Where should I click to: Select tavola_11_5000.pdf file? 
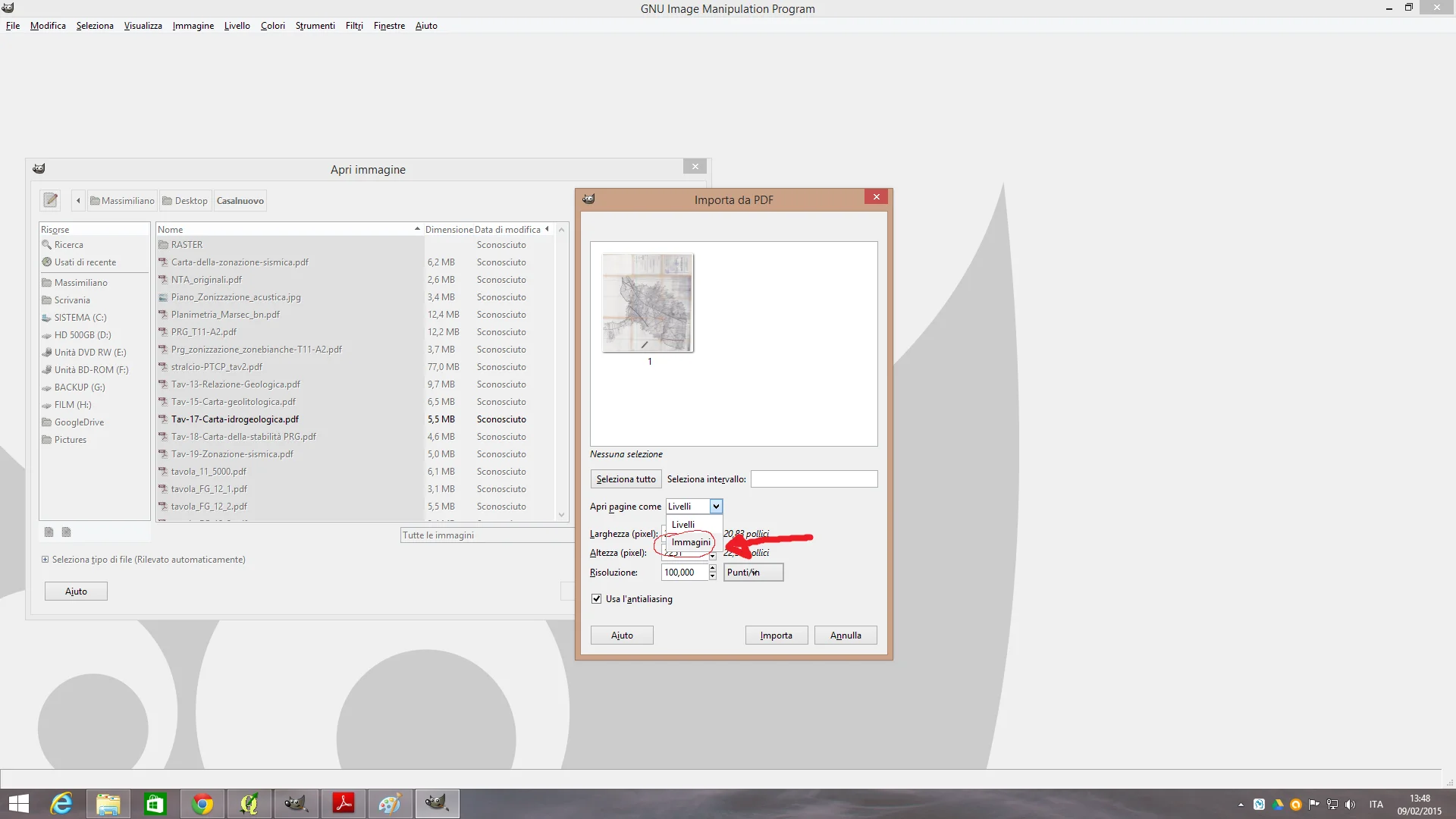coord(355,472)
